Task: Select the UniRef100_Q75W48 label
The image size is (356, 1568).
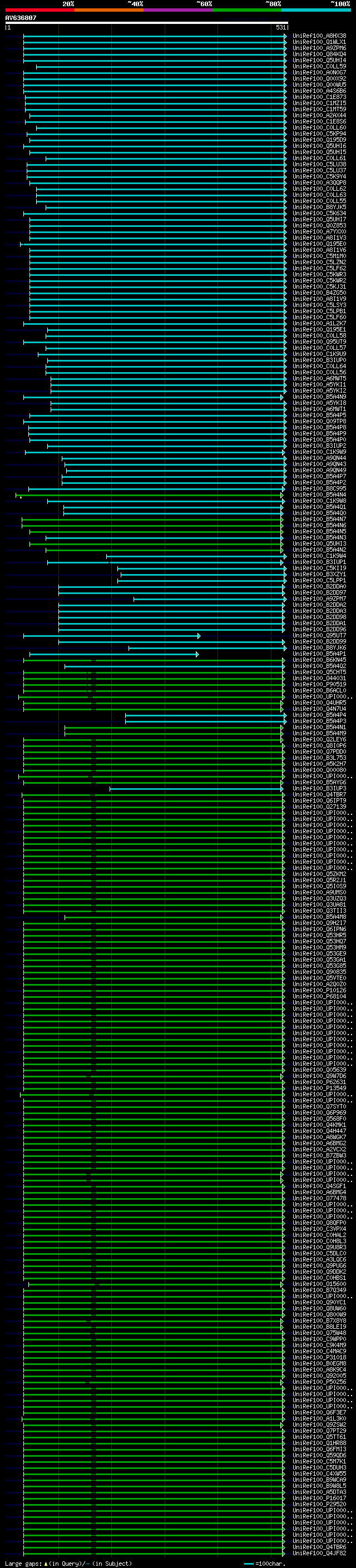Action: [319, 1334]
